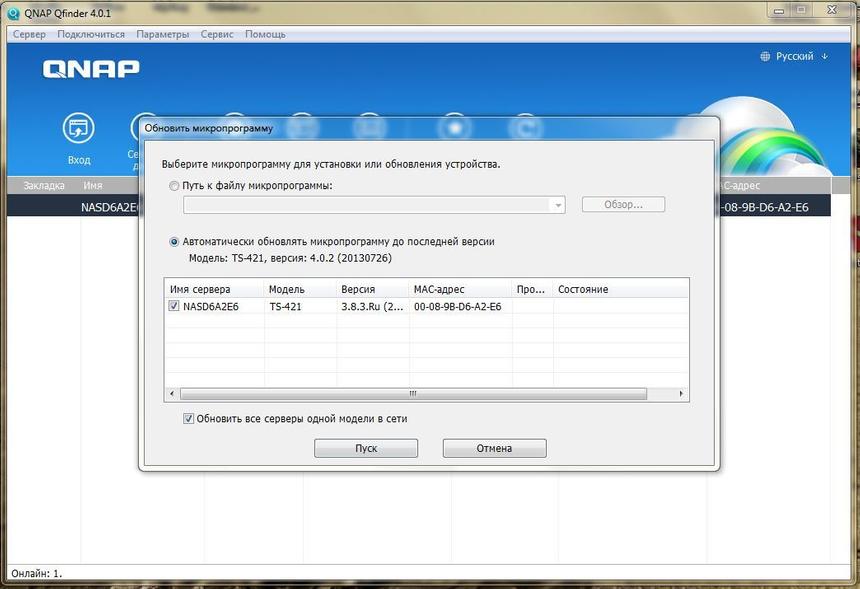Expand the firmware path dropdown arrow

[x=557, y=205]
